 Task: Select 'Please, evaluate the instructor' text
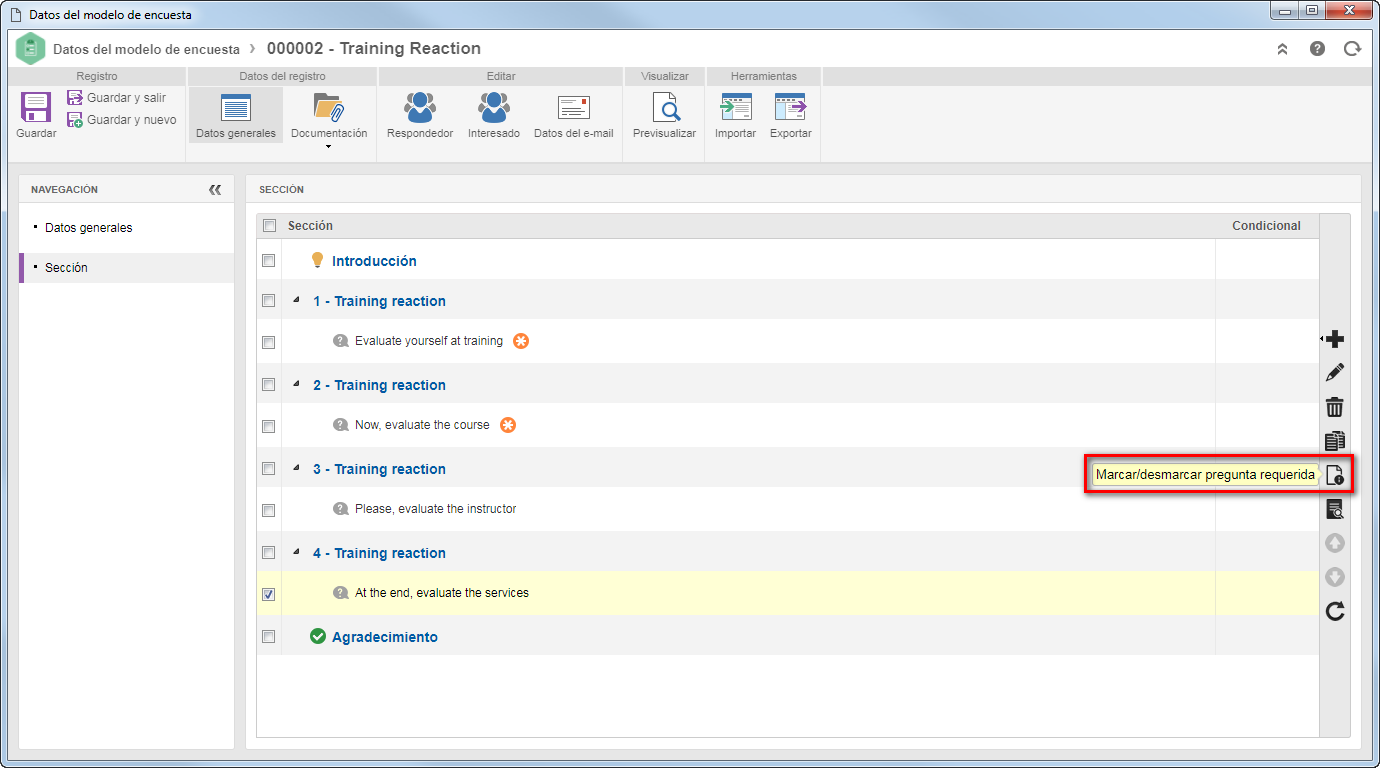(x=436, y=509)
